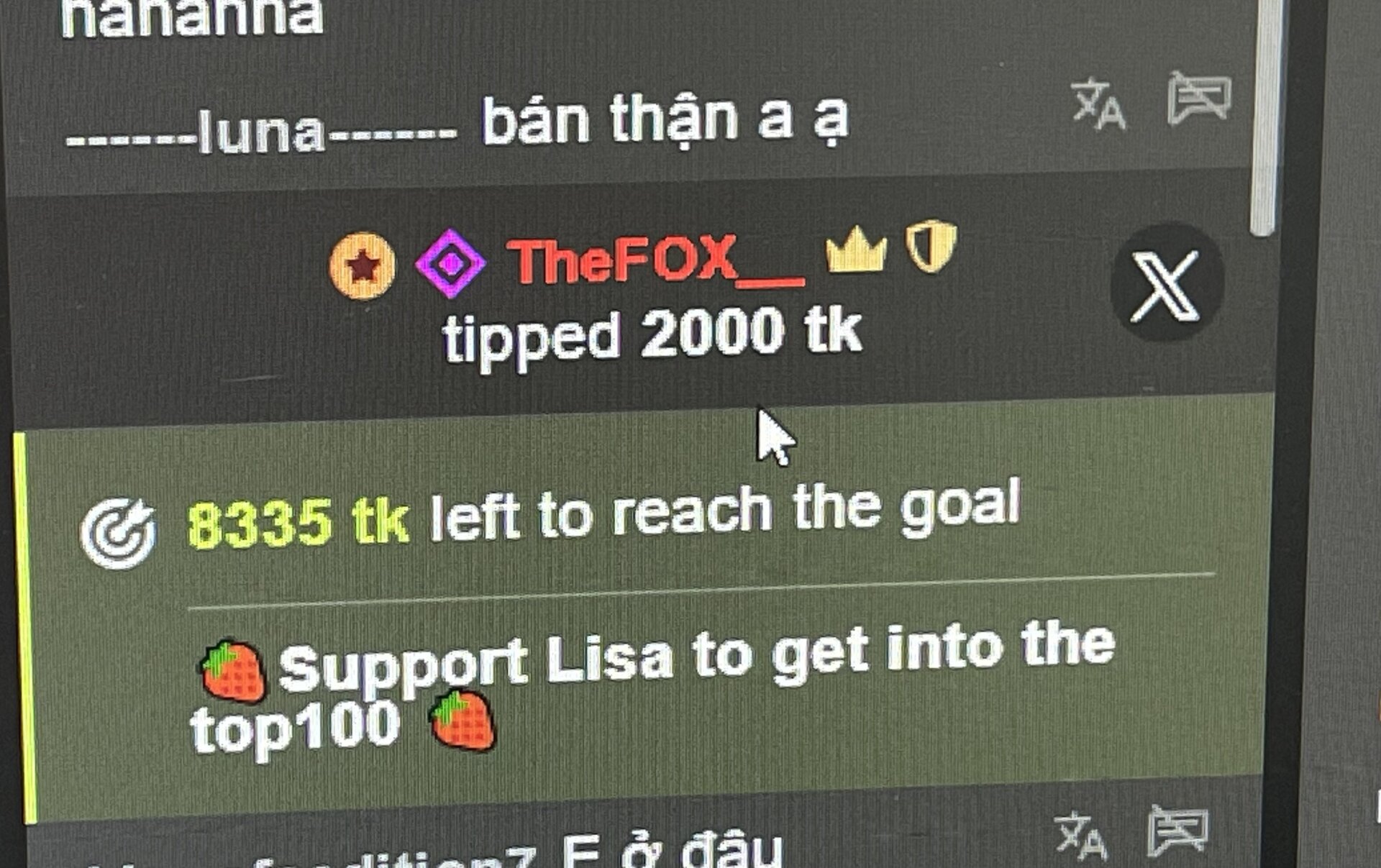Click the green '8335 tk' amount
This screenshot has height=868, width=1381.
(x=298, y=523)
